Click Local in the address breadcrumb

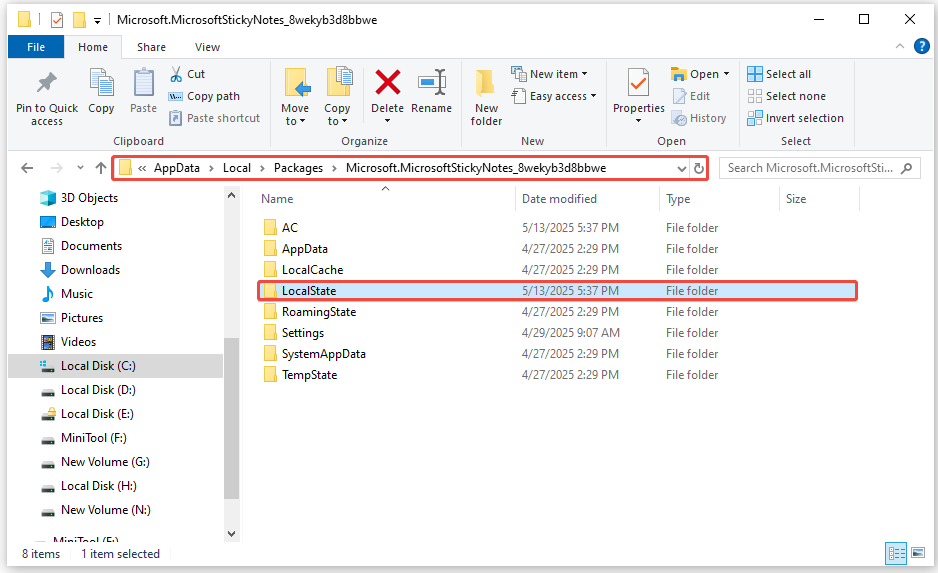[x=237, y=168]
